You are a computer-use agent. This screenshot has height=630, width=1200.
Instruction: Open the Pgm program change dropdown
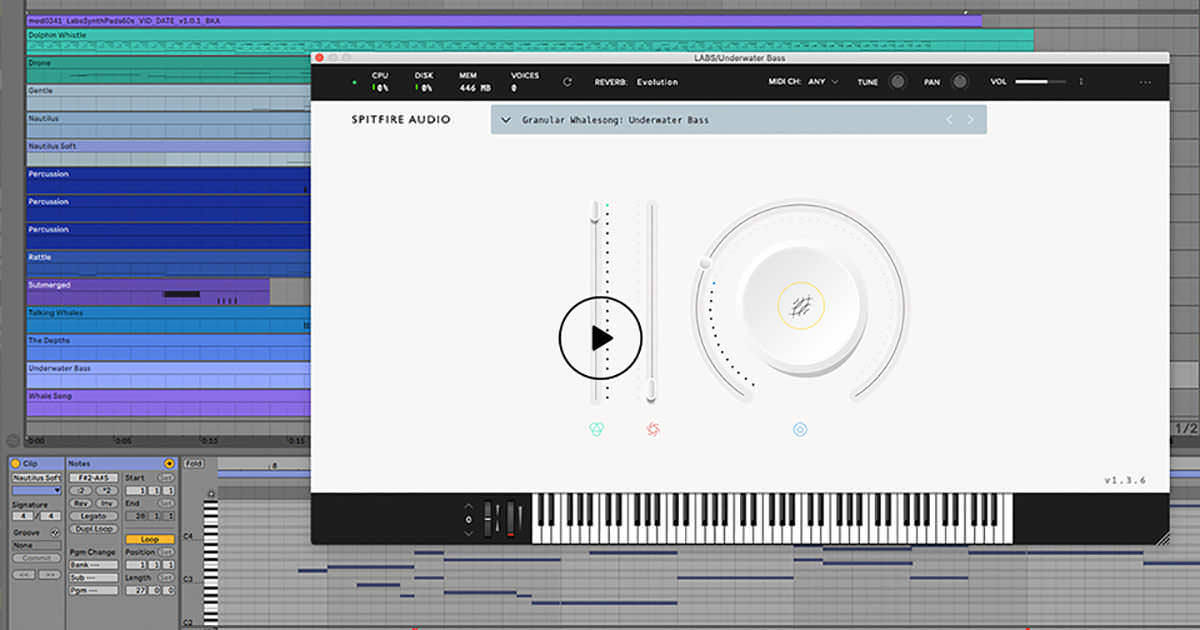tap(94, 591)
